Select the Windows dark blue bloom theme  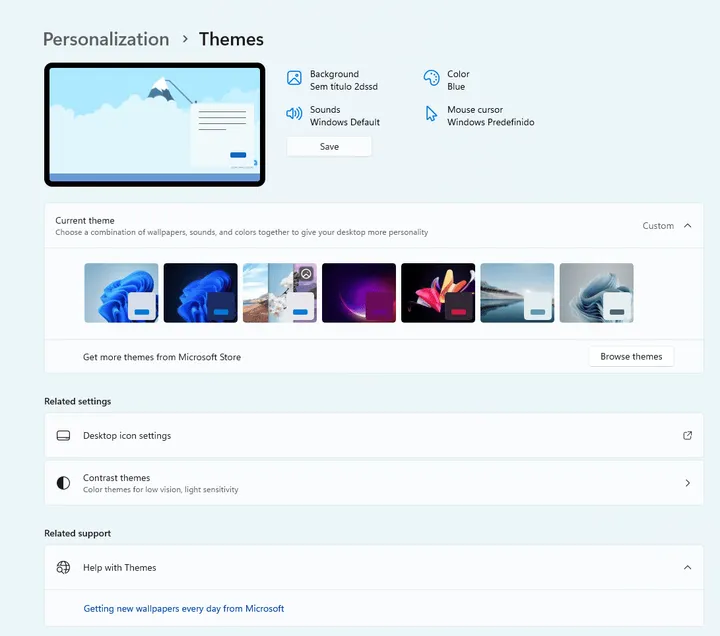tap(200, 293)
